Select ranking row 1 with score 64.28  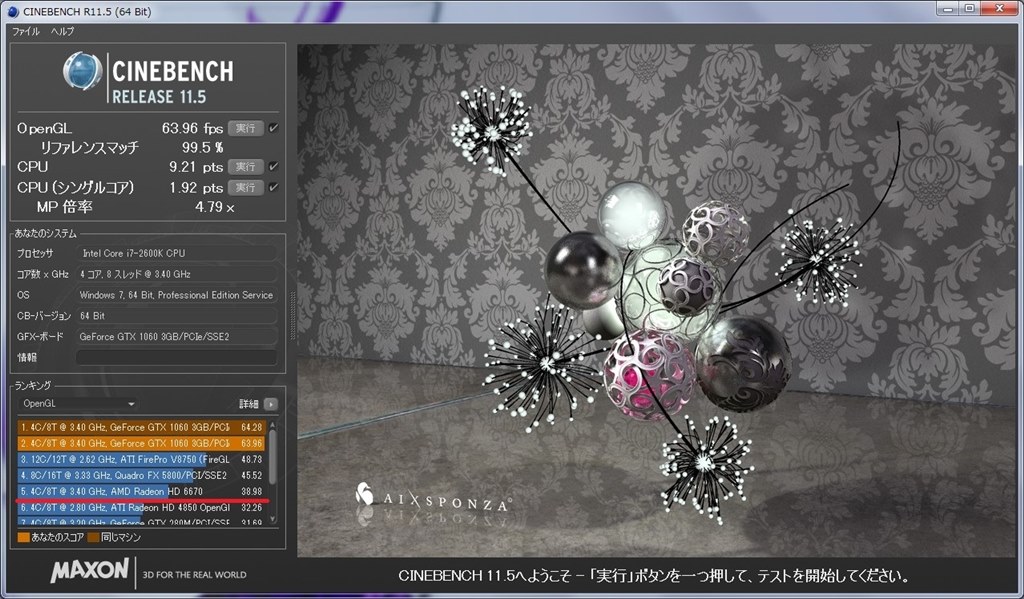(x=141, y=427)
